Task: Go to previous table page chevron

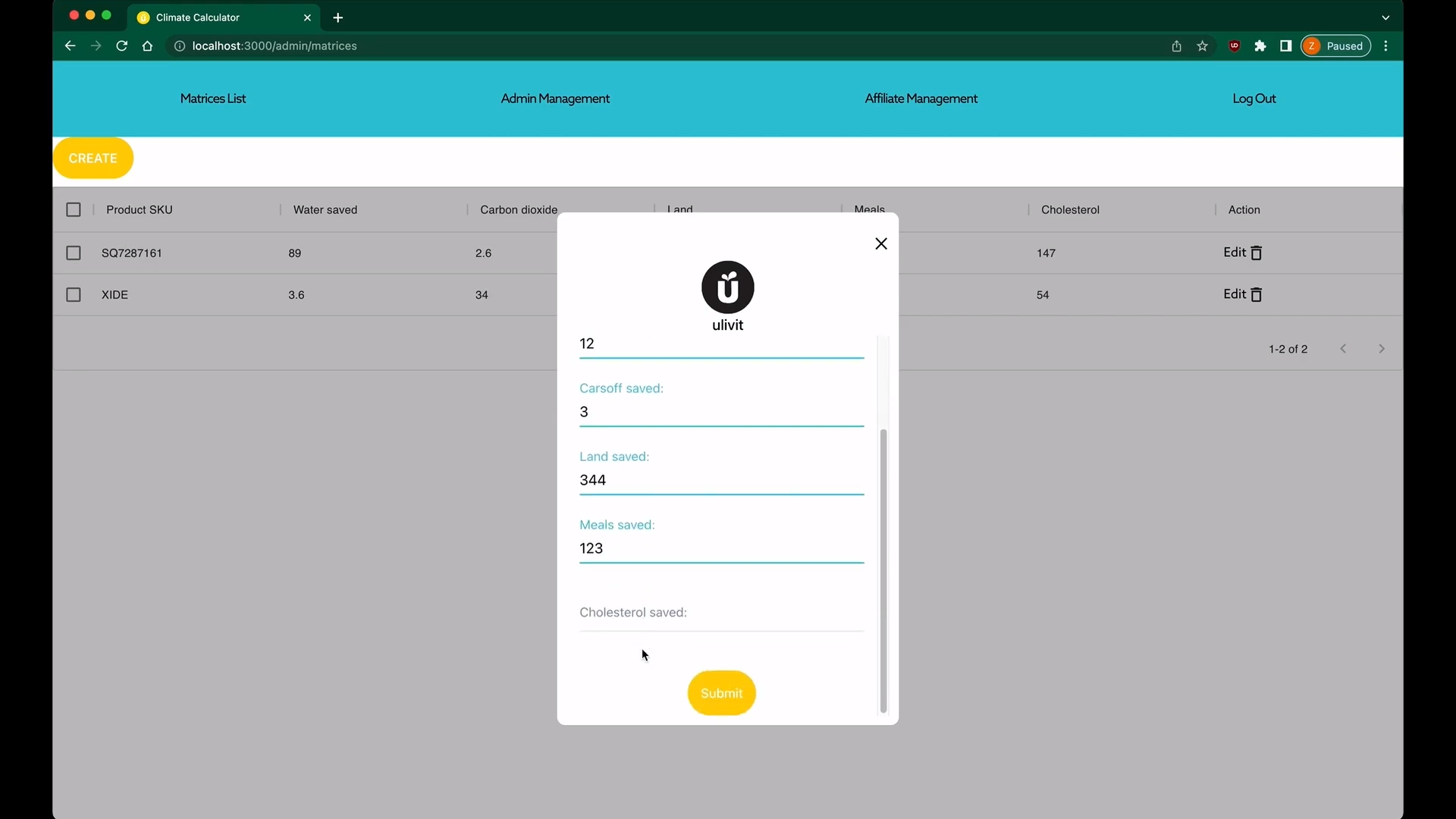Action: (1343, 349)
